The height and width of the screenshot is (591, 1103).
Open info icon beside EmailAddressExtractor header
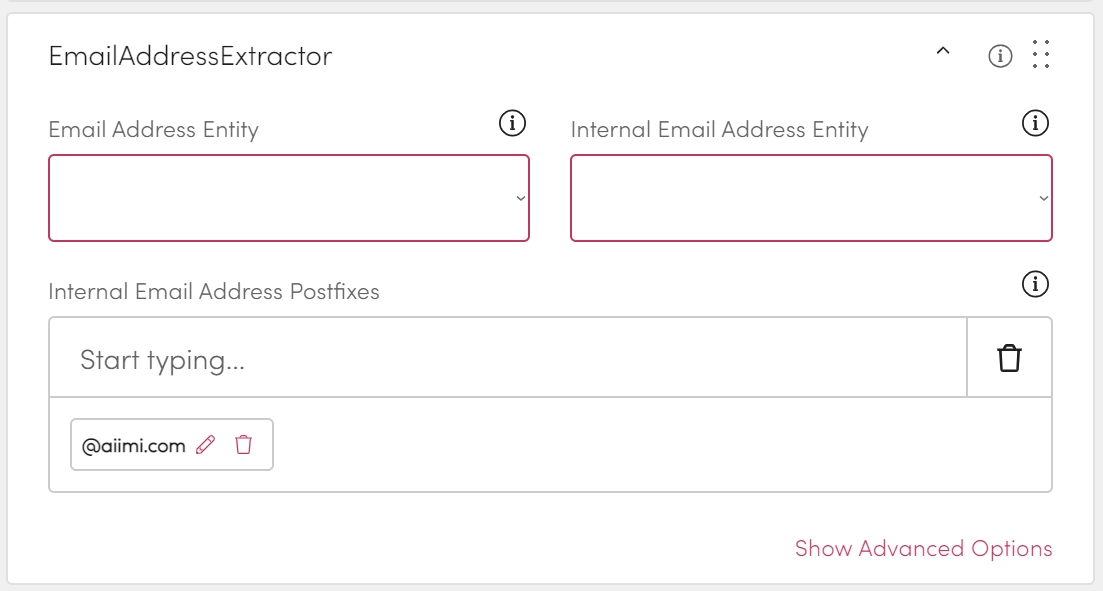[1000, 56]
